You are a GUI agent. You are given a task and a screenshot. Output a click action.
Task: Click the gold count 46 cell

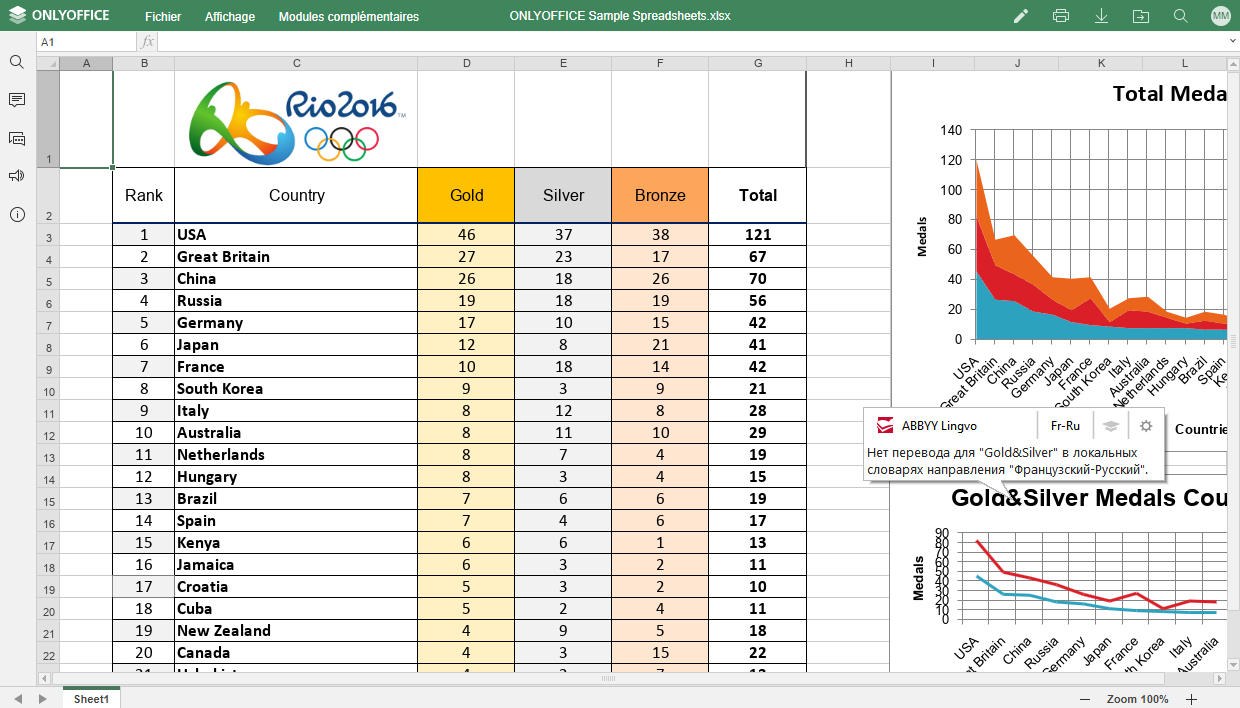tap(466, 235)
